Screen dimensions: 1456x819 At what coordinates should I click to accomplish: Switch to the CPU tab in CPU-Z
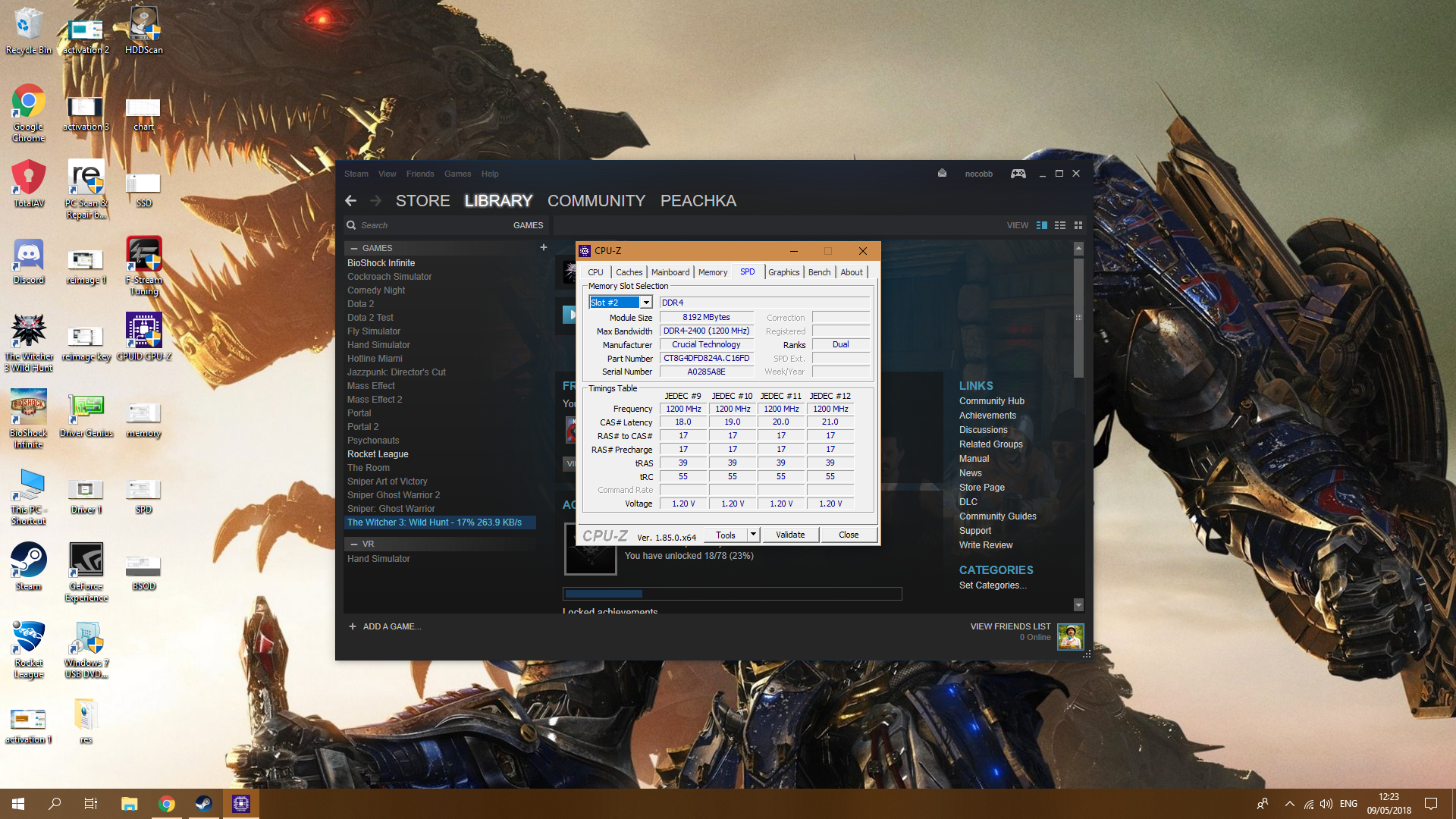(595, 272)
